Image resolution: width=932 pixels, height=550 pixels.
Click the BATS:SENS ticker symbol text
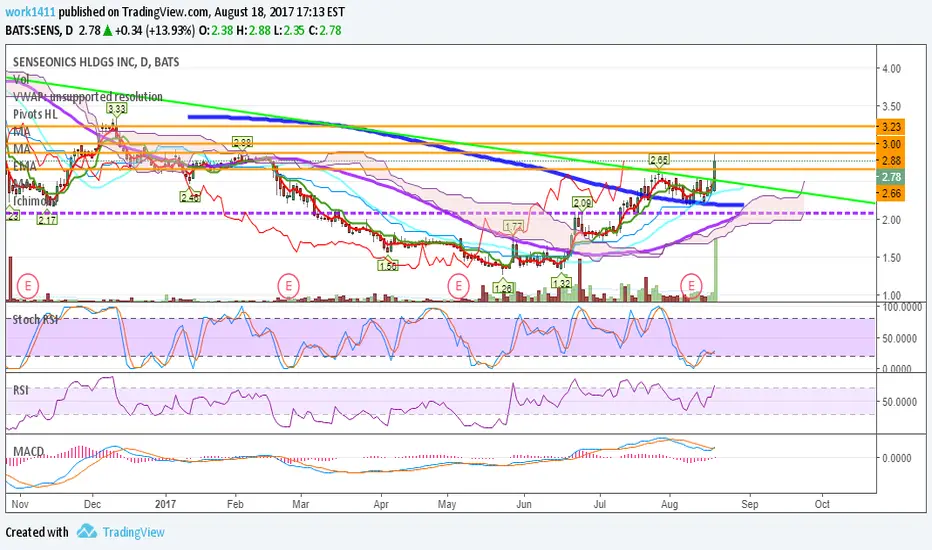(33, 30)
